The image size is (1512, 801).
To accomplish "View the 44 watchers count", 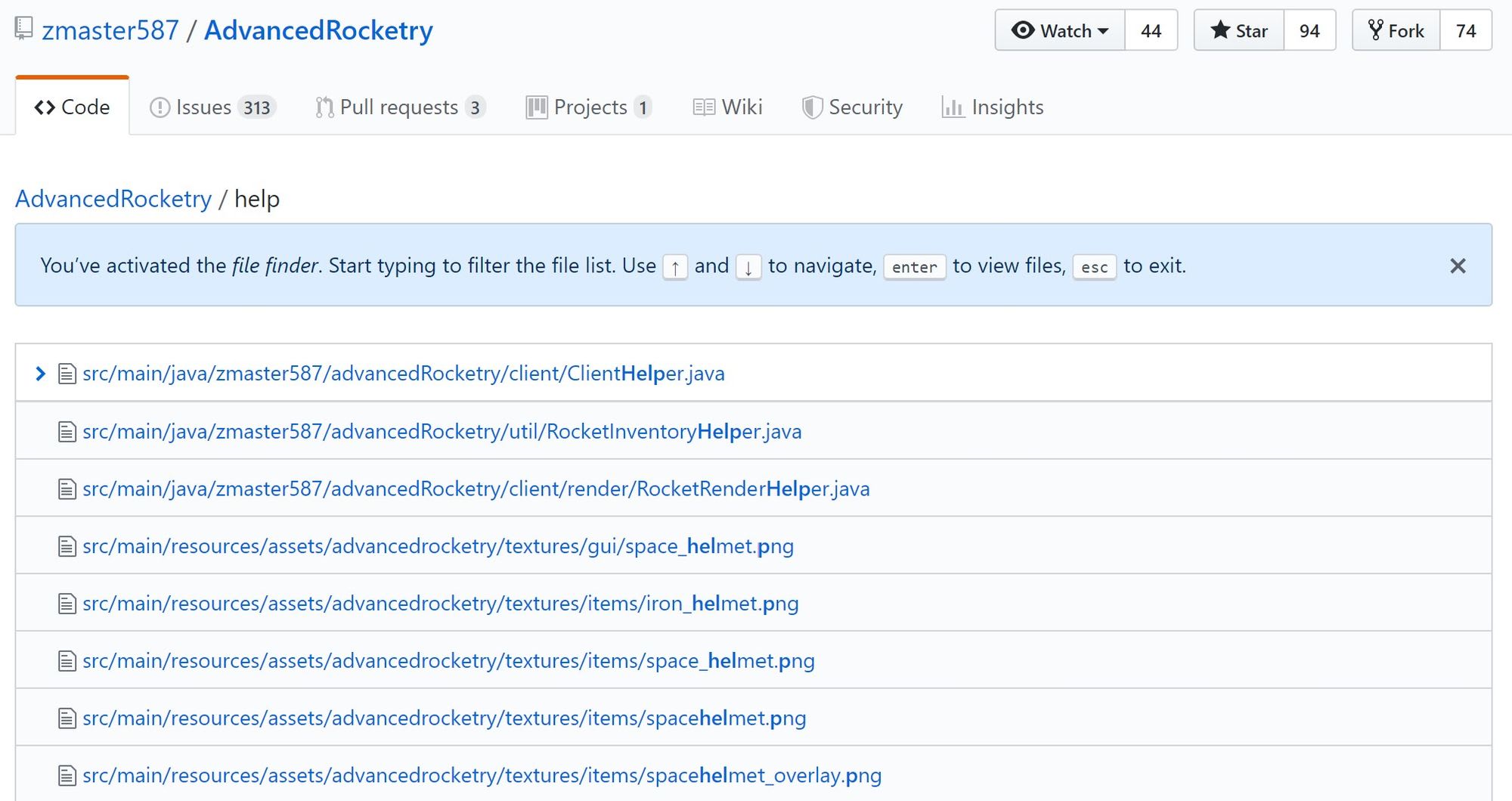I will point(1151,30).
